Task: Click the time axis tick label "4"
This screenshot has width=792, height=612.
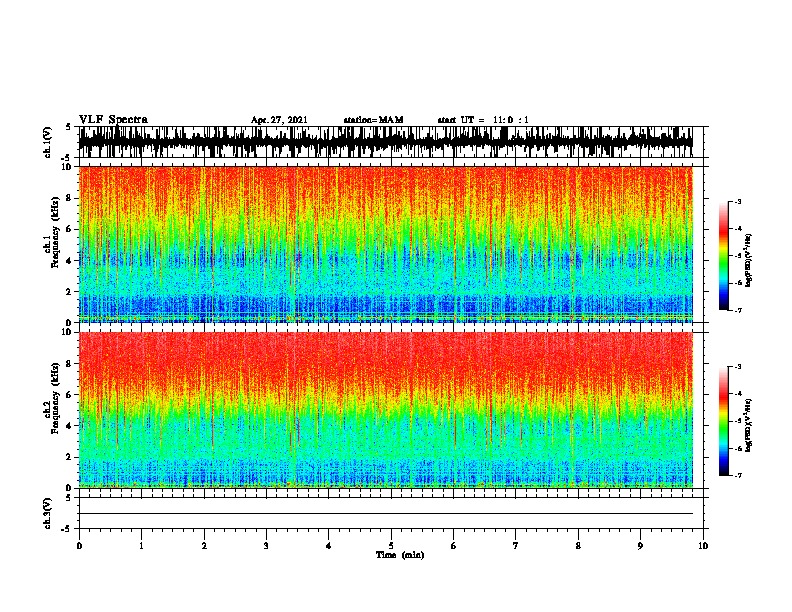Action: click(x=329, y=546)
